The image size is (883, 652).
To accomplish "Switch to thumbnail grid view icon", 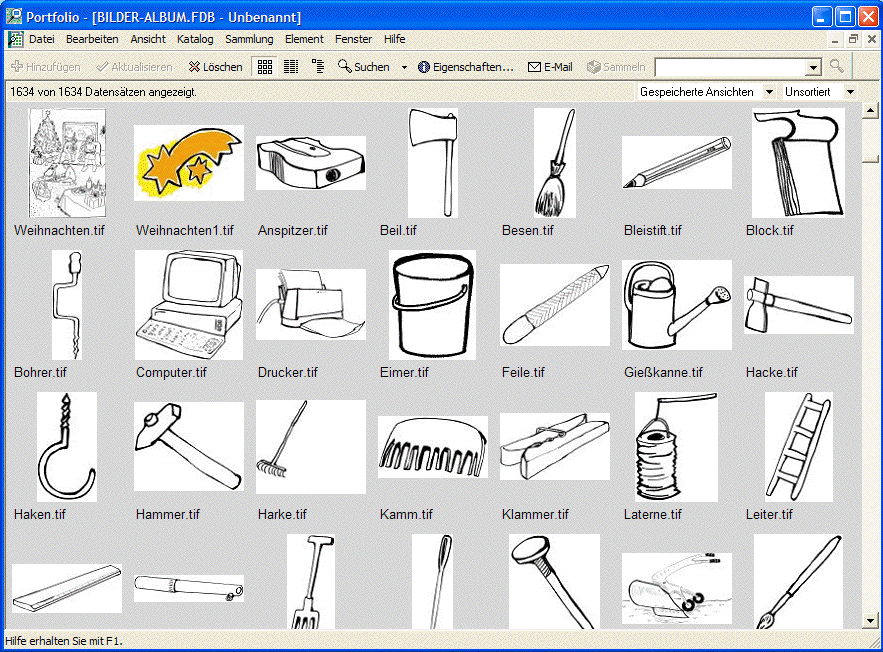I will coord(265,67).
